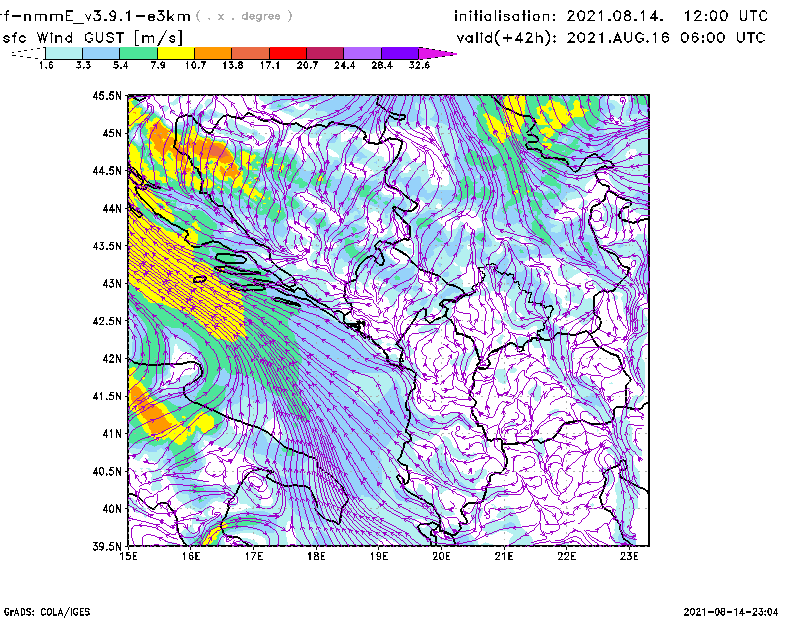Click the green legend swatch
800x618 pixels.
(138, 53)
